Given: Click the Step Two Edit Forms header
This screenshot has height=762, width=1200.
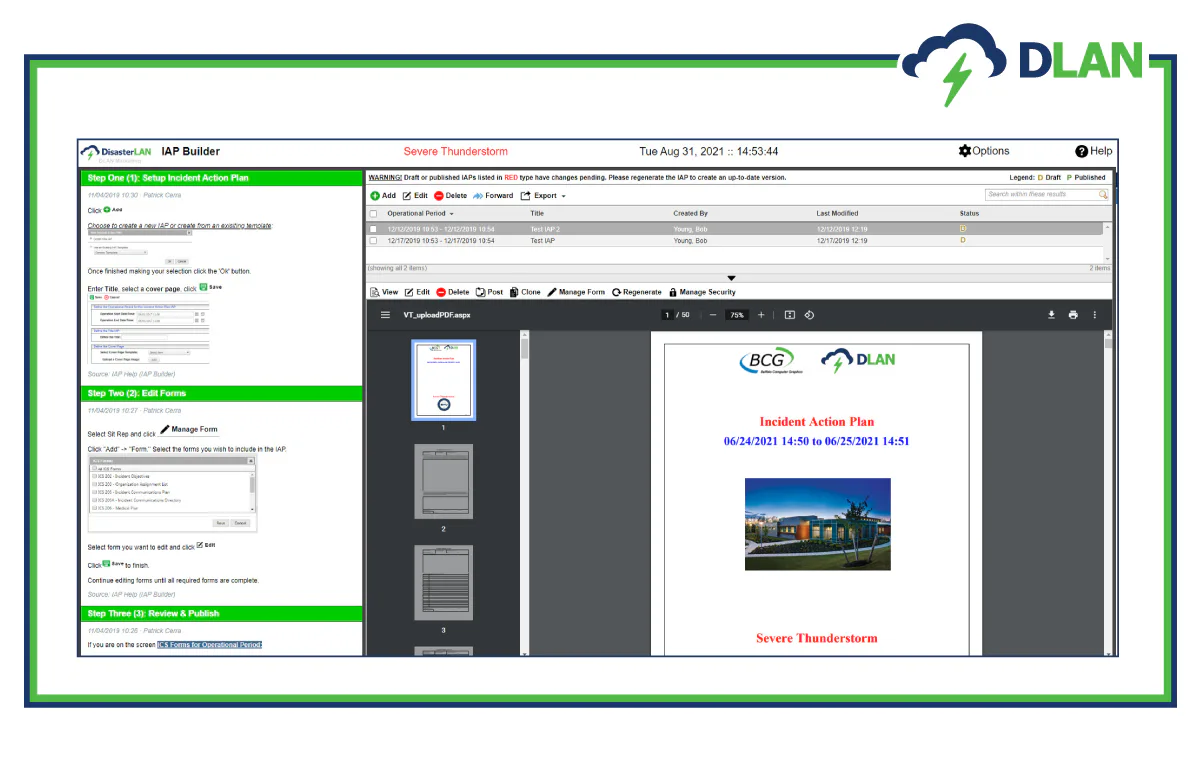Looking at the screenshot, I should point(222,394).
